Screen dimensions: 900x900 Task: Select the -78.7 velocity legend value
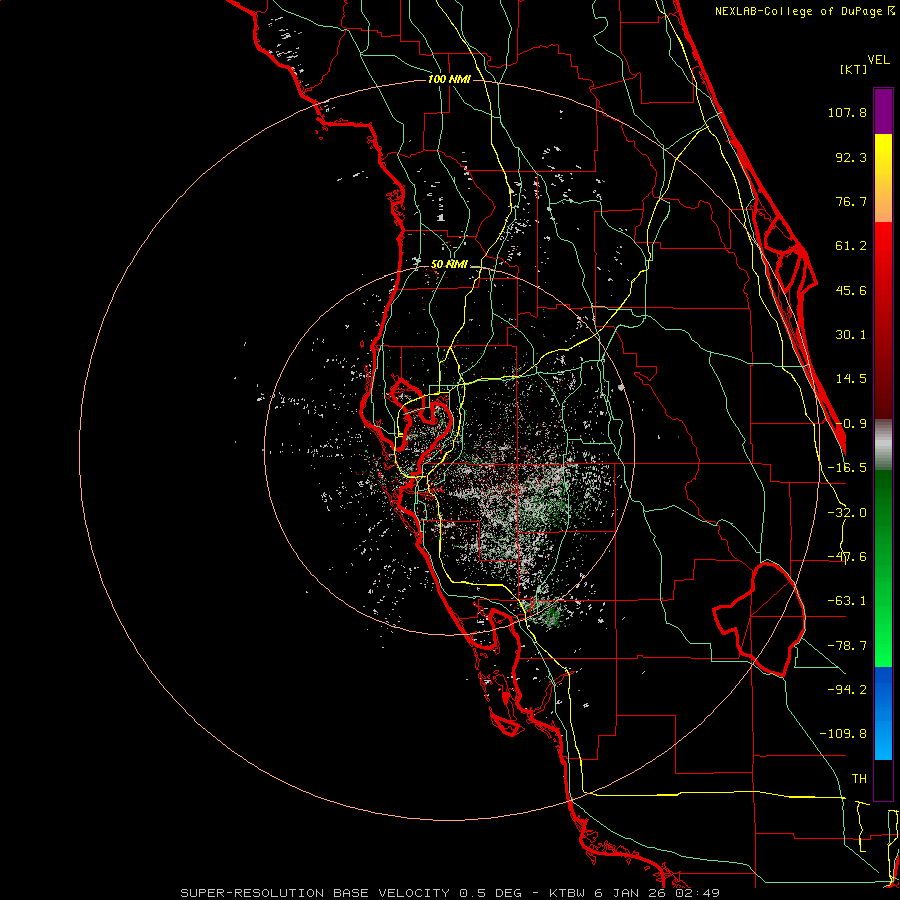847,646
